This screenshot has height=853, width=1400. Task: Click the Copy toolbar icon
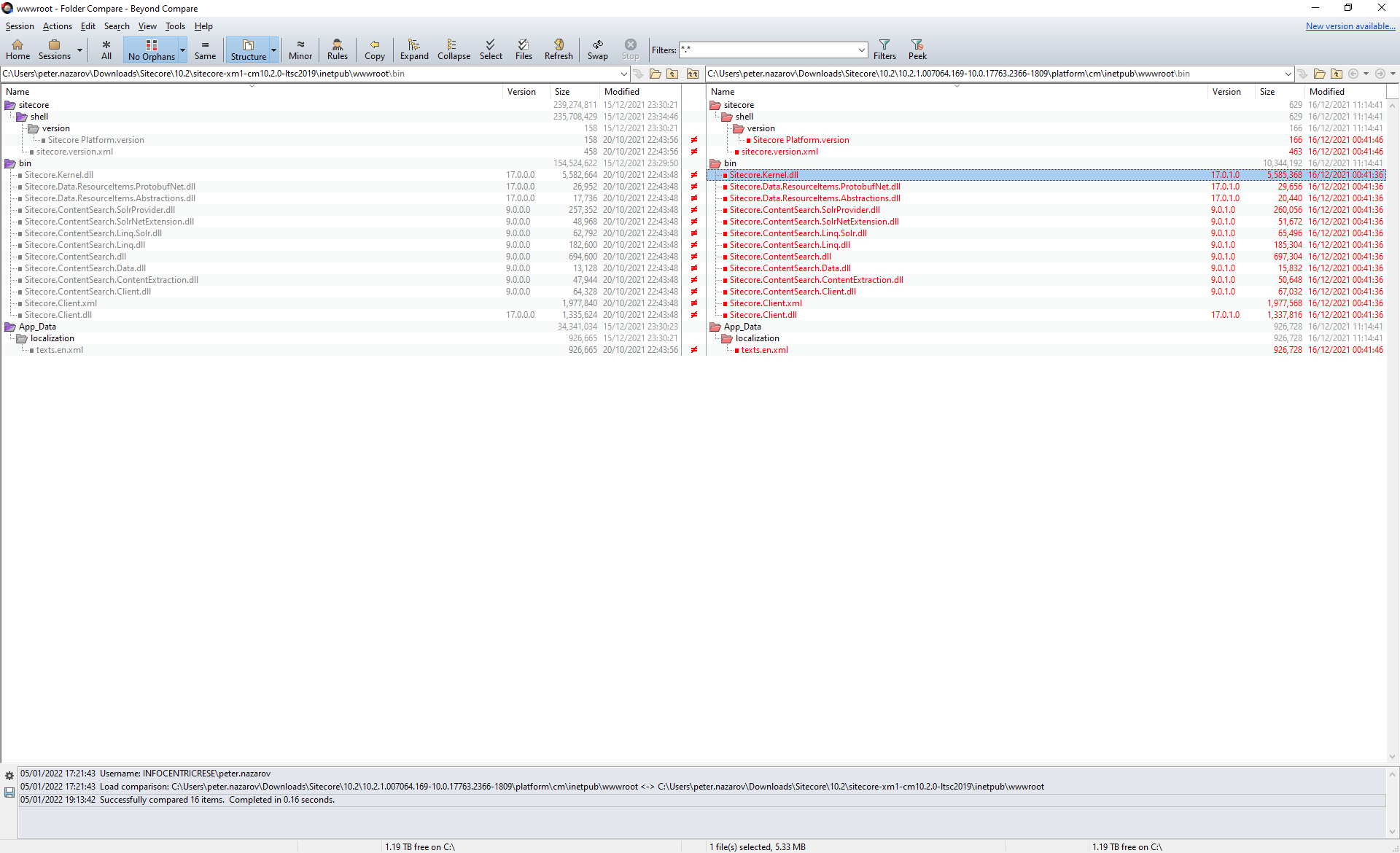(374, 49)
